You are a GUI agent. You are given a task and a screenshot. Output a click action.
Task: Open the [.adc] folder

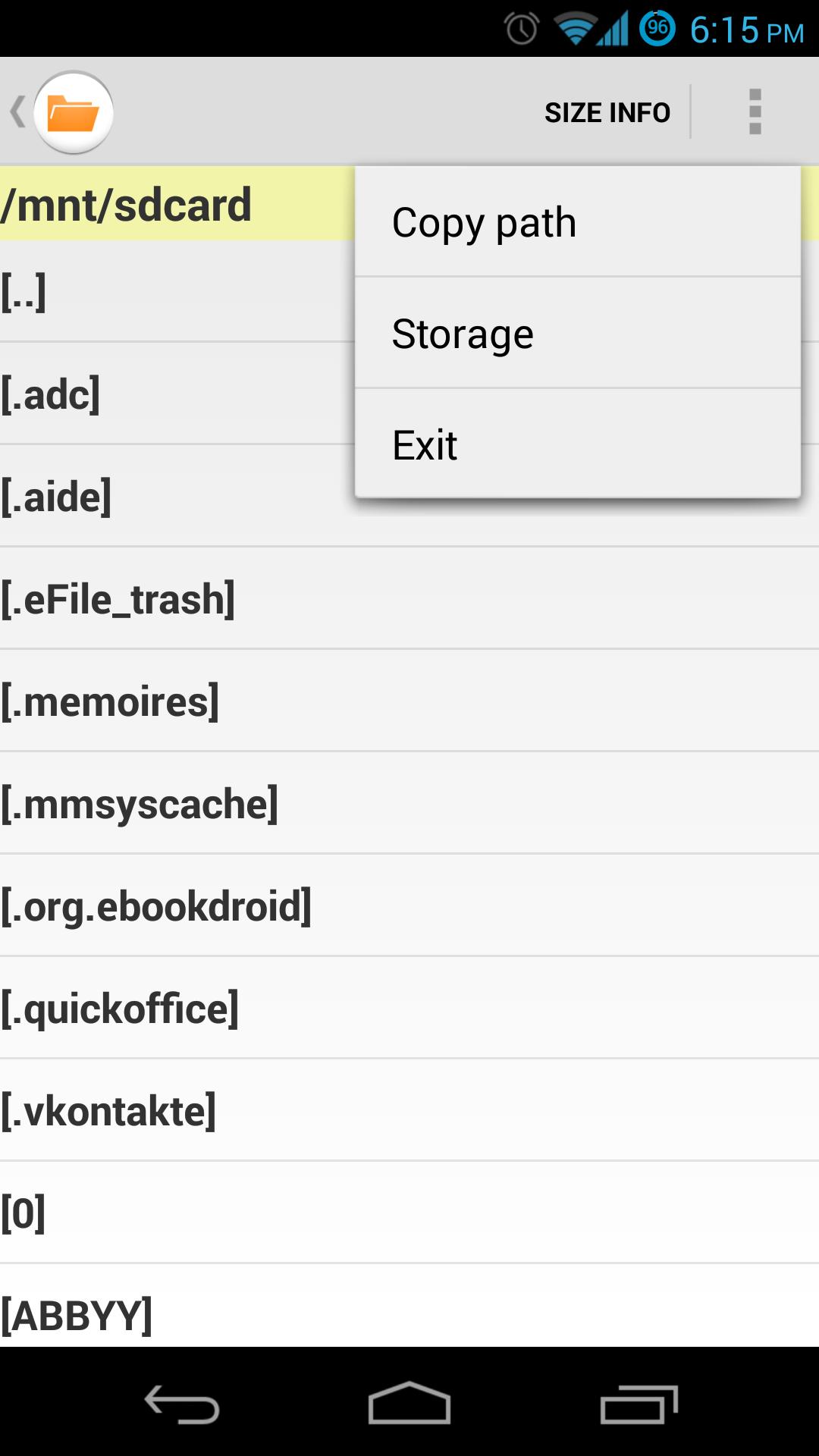(152, 394)
